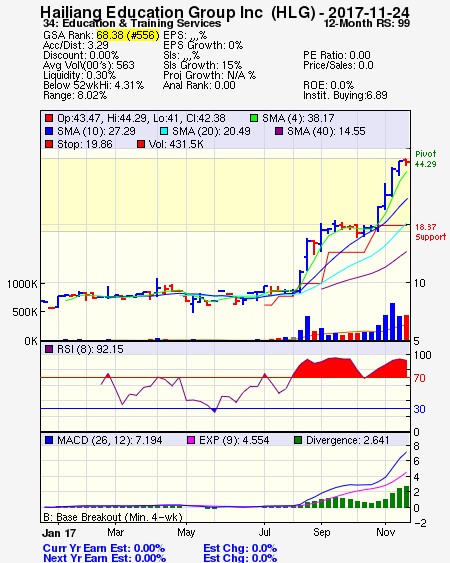Click the RSI (8): 92.15 label
Screen dimensions: 450x563
90,349
